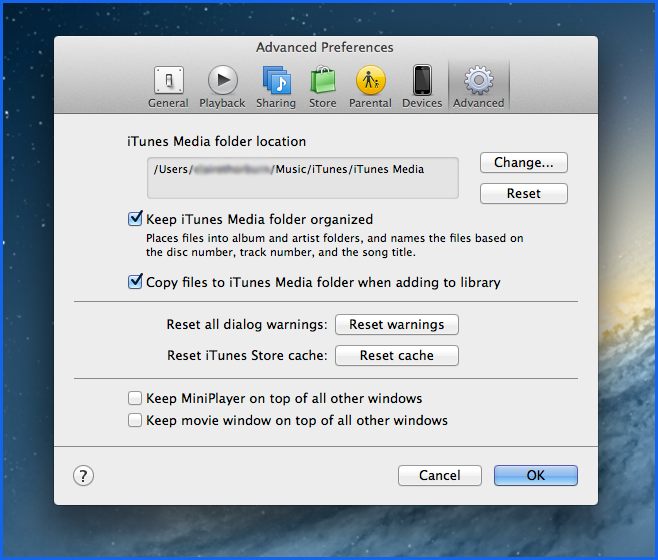The height and width of the screenshot is (560, 658).
Task: Uncheck Keep iTunes Media folder organized
Action: [135, 219]
